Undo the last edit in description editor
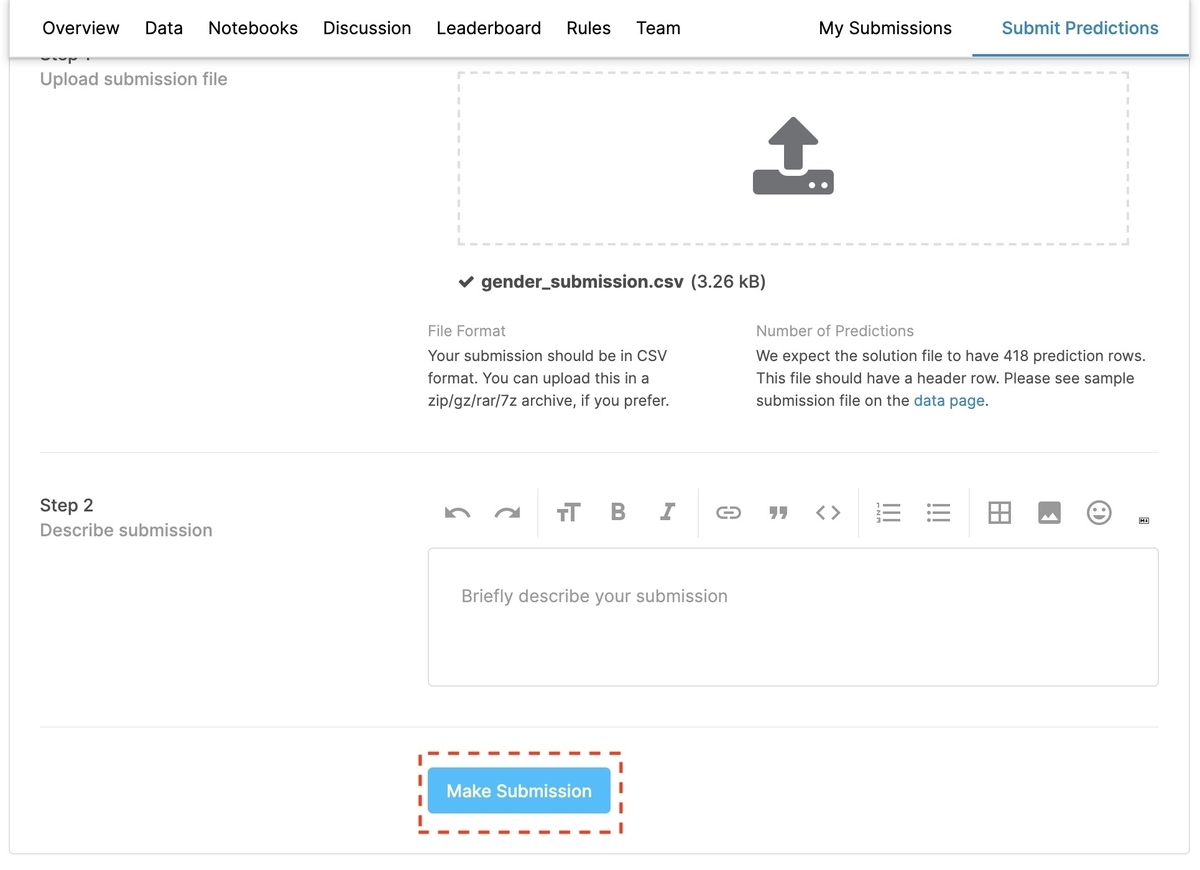The width and height of the screenshot is (1200, 870). (458, 513)
